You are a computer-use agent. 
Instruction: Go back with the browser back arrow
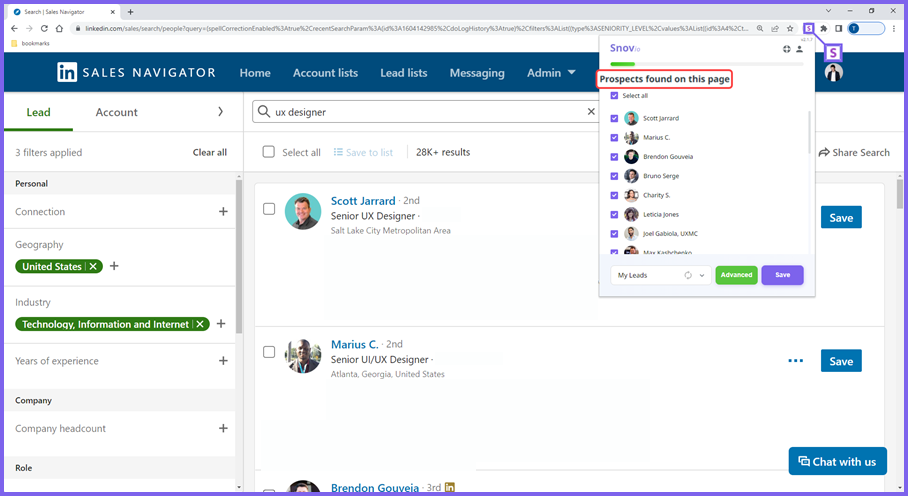pyautogui.click(x=14, y=28)
